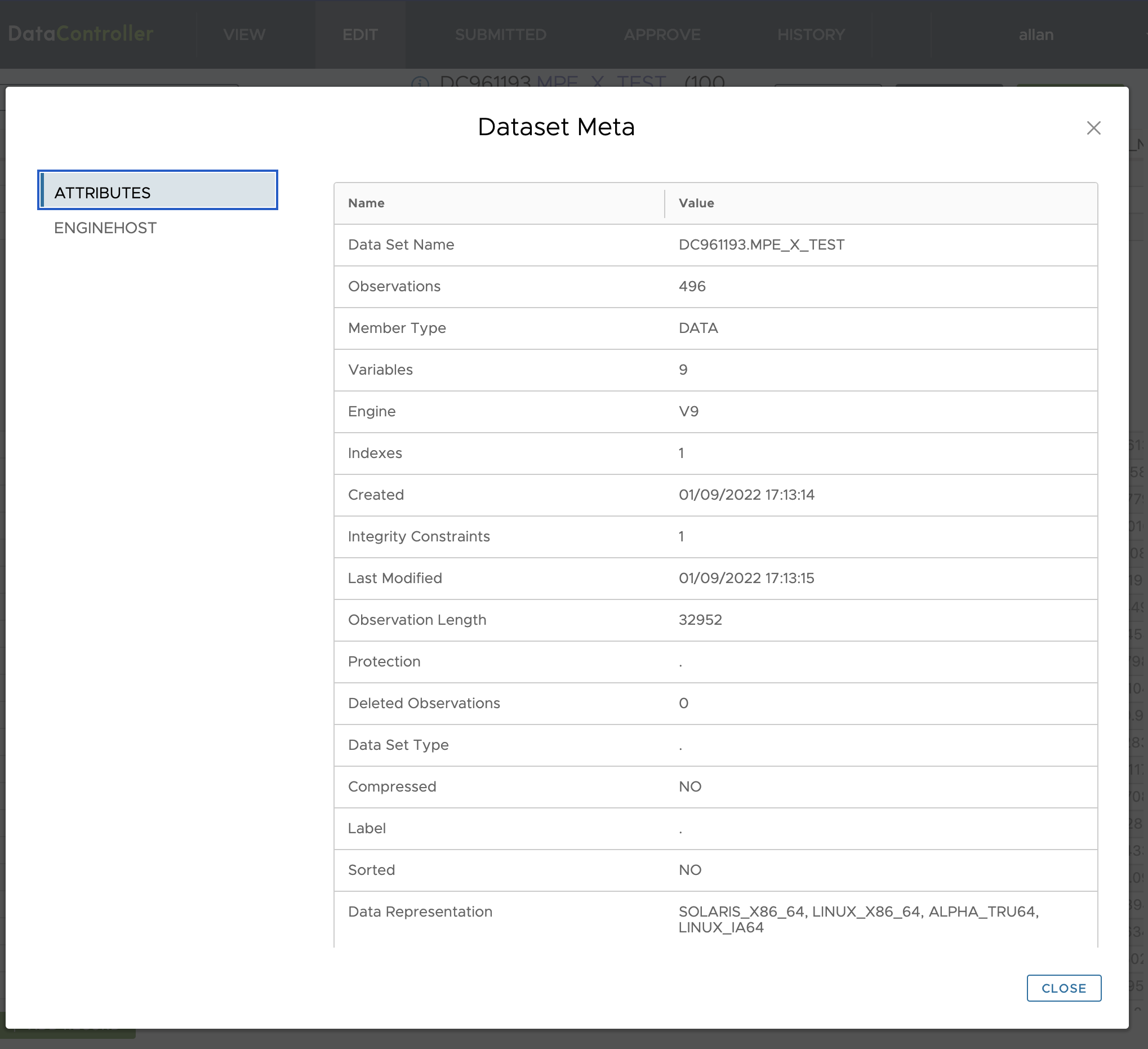Click the CLOSE button
Viewport: 1148px width, 1049px height.
(x=1062, y=988)
